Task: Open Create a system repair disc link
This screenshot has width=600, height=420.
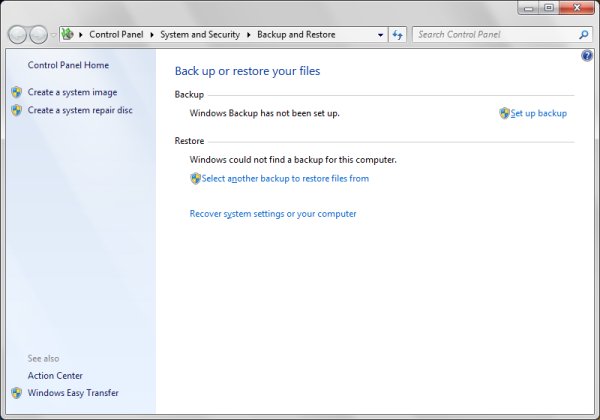Action: click(80, 110)
